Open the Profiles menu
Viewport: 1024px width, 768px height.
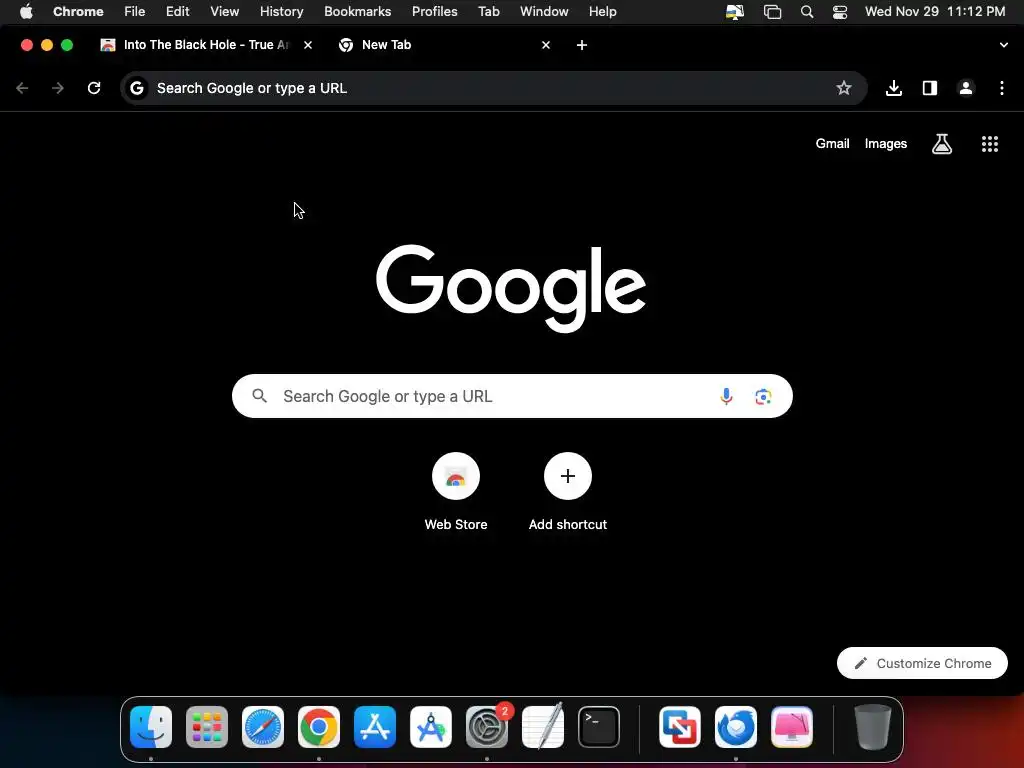pyautogui.click(x=435, y=12)
